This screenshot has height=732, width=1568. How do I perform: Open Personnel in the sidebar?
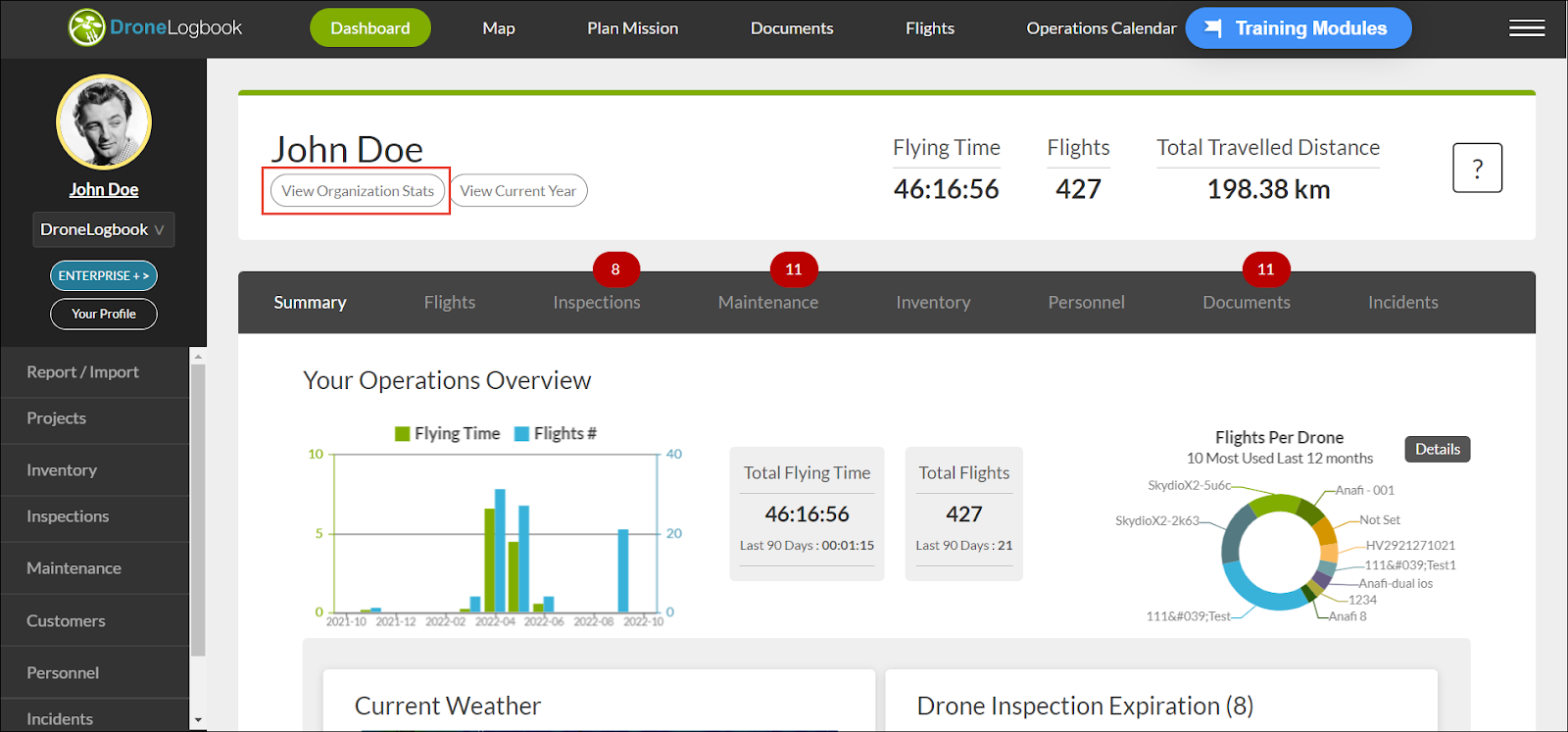(95, 673)
